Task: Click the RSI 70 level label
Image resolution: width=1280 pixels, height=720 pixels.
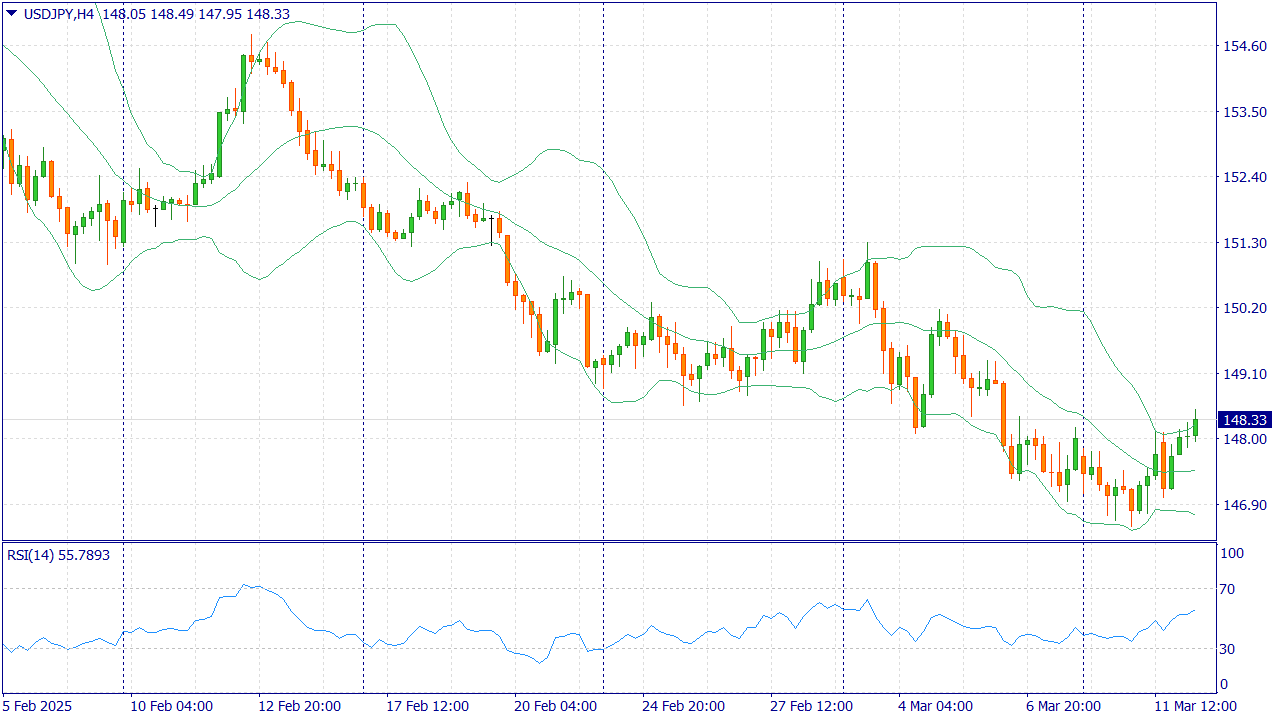Action: coord(1231,589)
